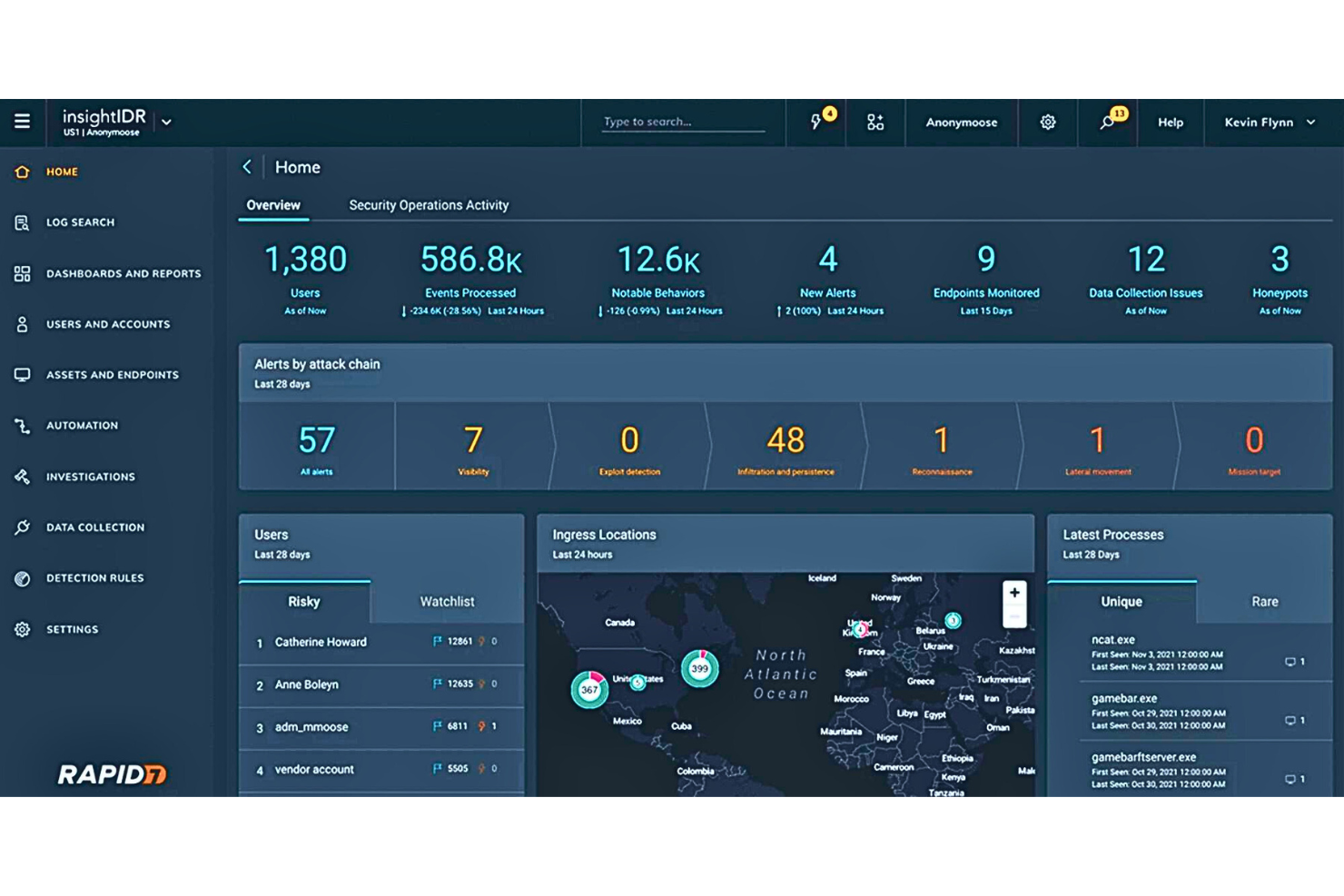This screenshot has width=1344, height=896.
Task: Collapse the sidebar with the hamburger menu
Action: tap(22, 120)
